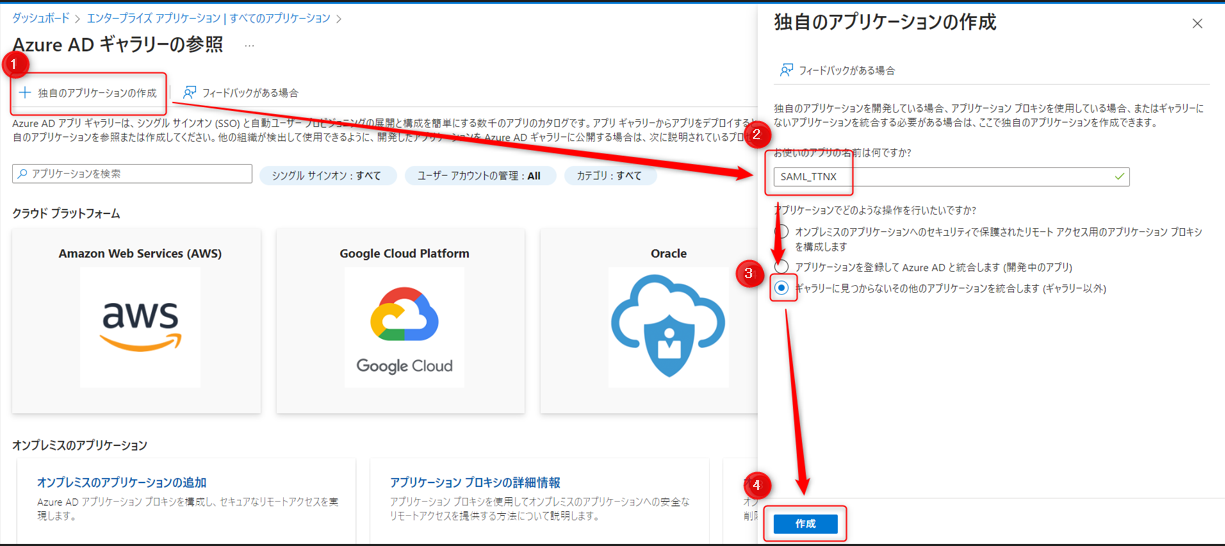Click the search magnifier icon

click(23, 174)
